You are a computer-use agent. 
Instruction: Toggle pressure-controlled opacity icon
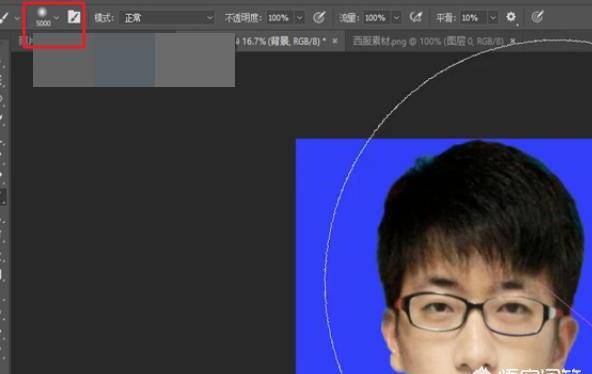pyautogui.click(x=319, y=17)
